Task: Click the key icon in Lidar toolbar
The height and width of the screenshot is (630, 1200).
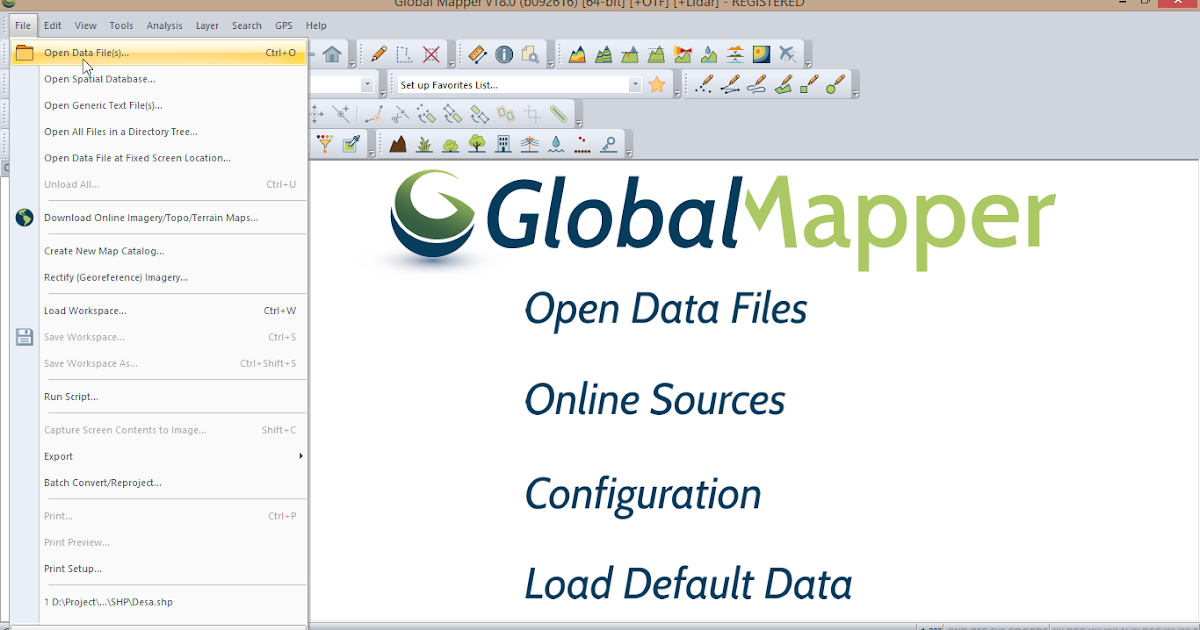Action: point(608,144)
